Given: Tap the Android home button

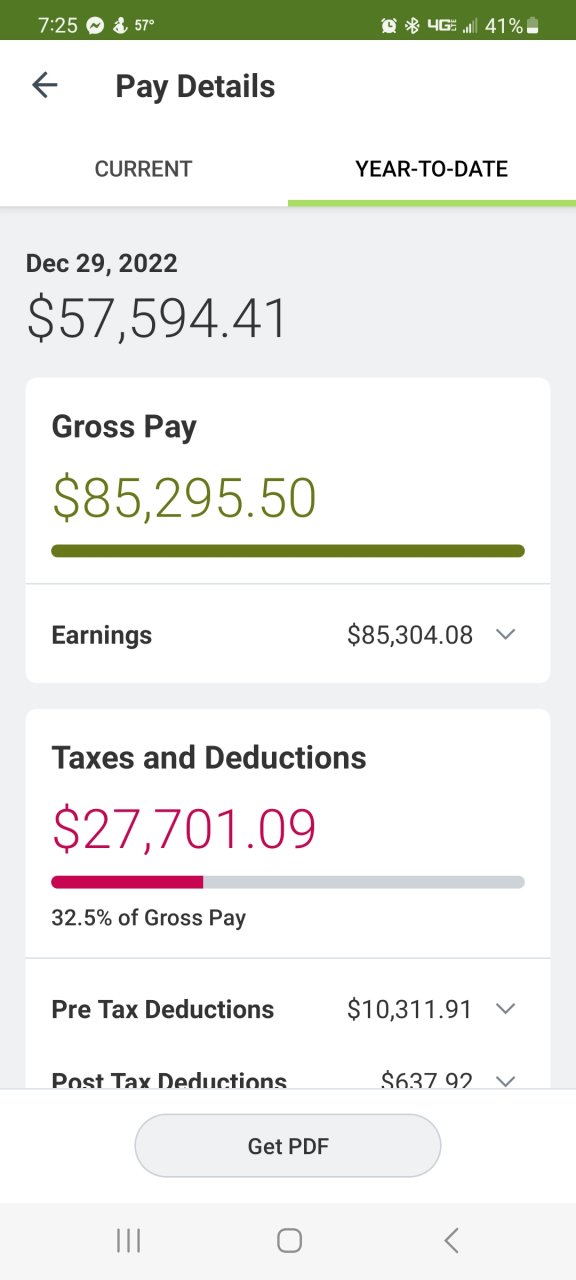Looking at the screenshot, I should pyautogui.click(x=289, y=1241).
